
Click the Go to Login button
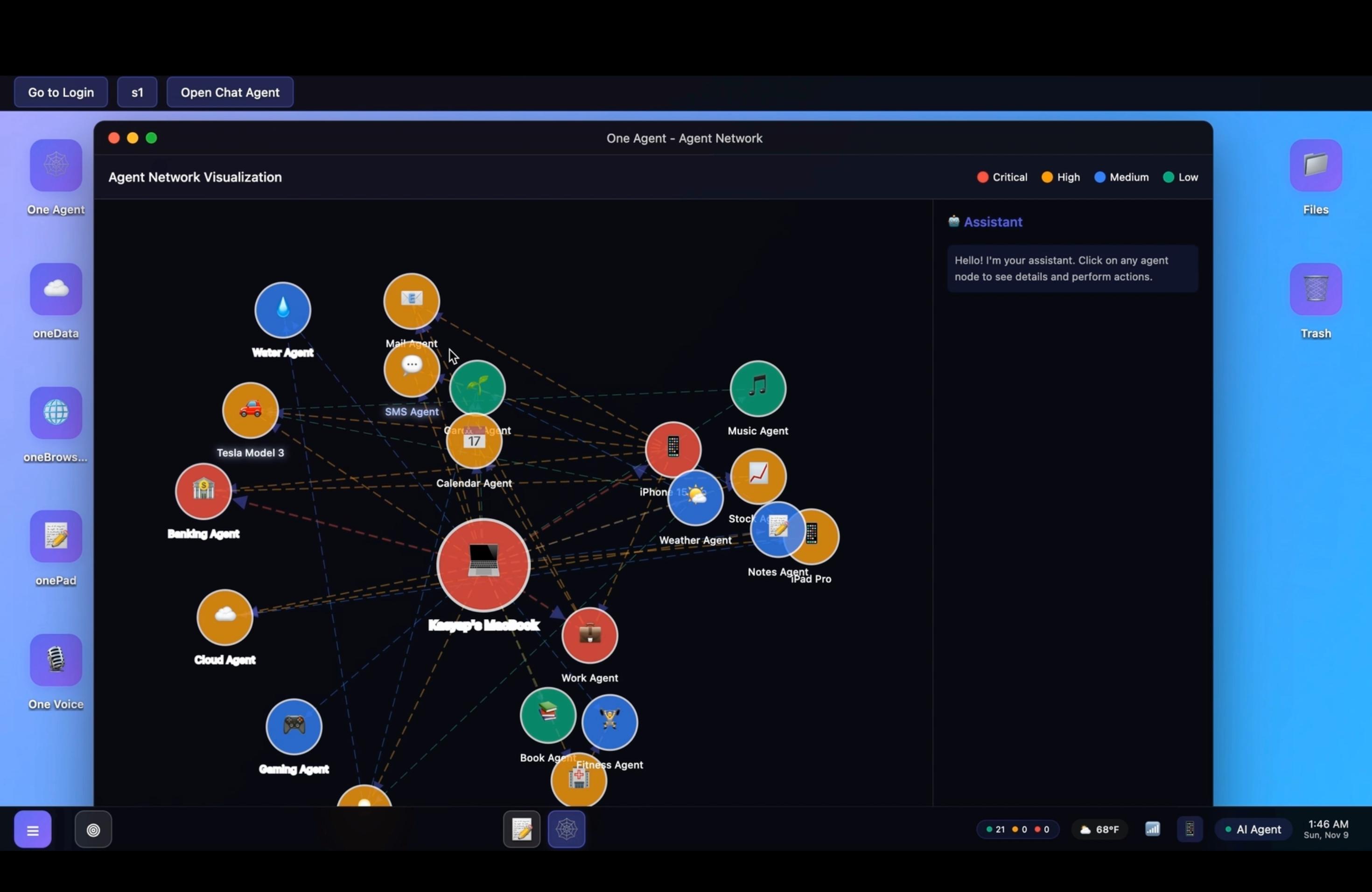coord(61,92)
